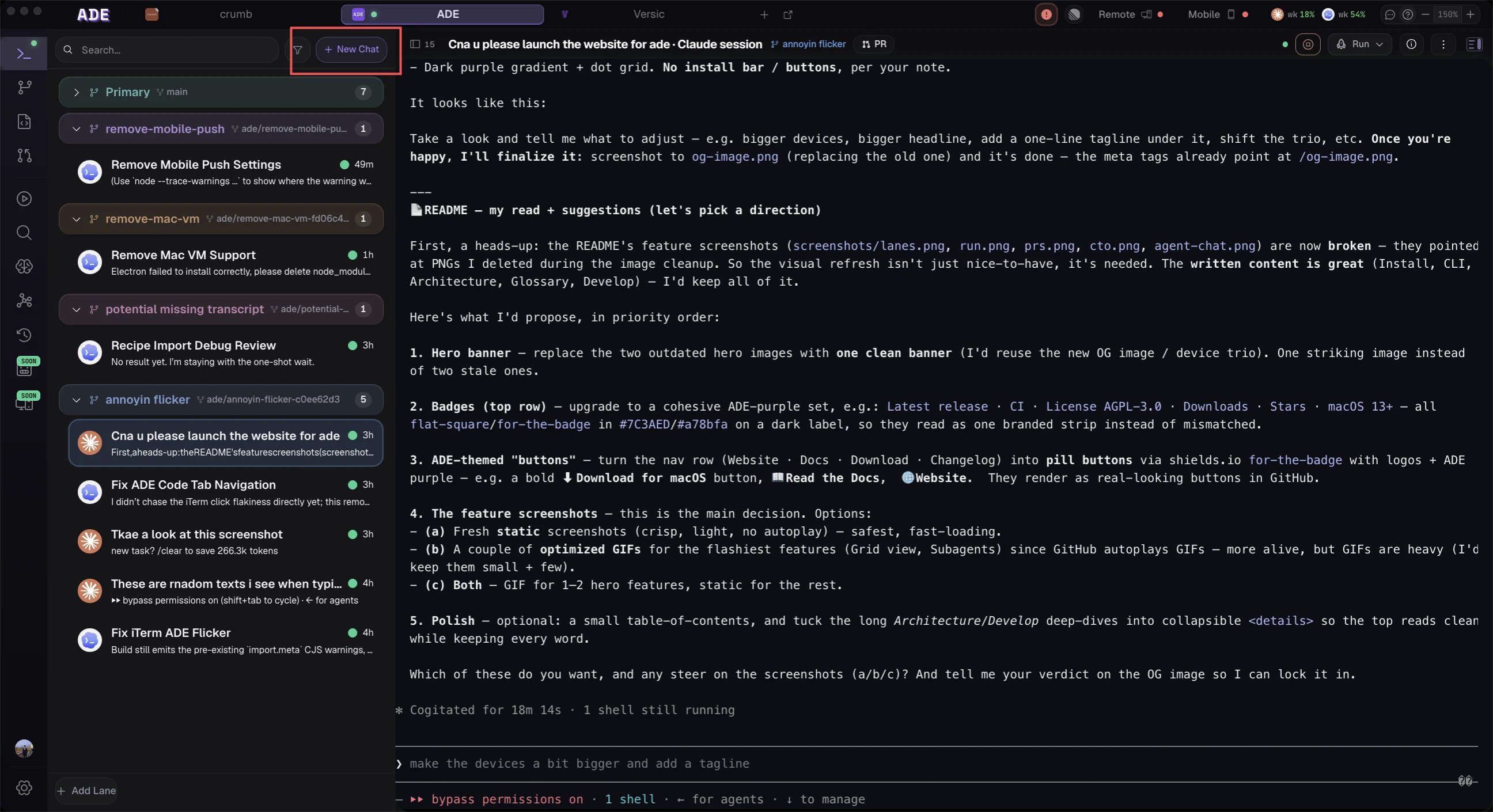Collapse the annoyin flicker lane
The image size is (1493, 812).
click(76, 400)
